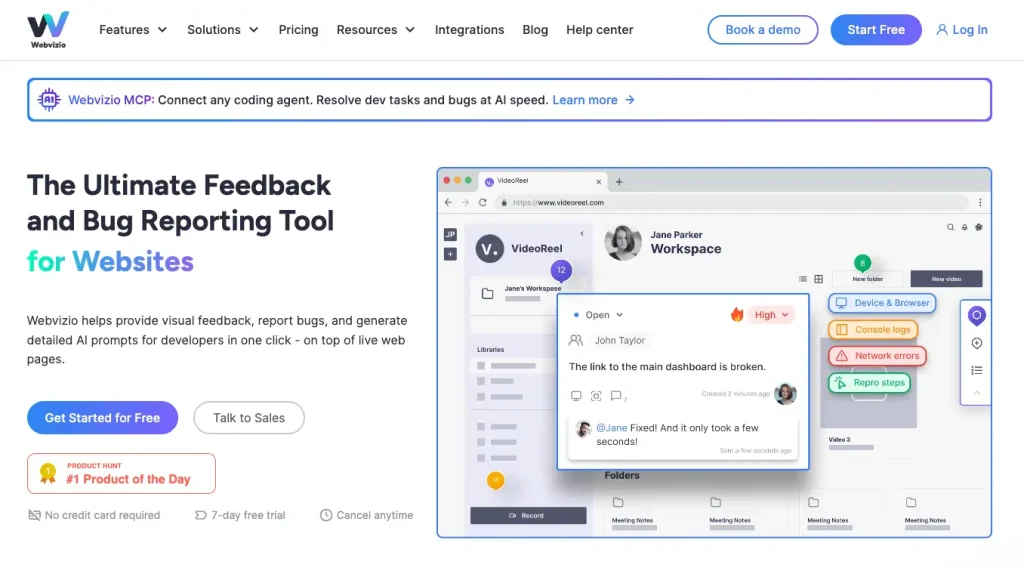This screenshot has width=1024, height=568.
Task: Expand the Solutions dropdown menu
Action: click(223, 30)
